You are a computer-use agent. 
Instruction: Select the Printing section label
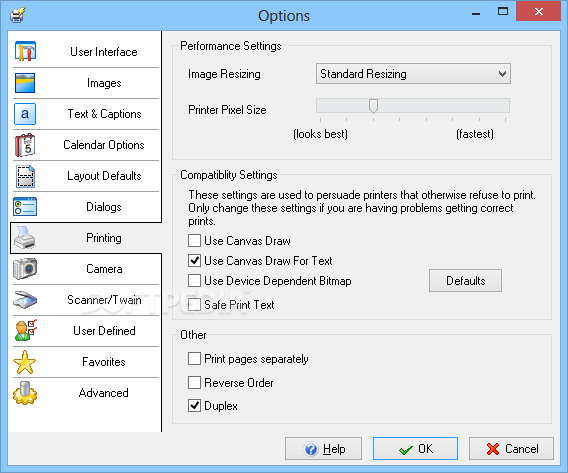click(x=104, y=238)
